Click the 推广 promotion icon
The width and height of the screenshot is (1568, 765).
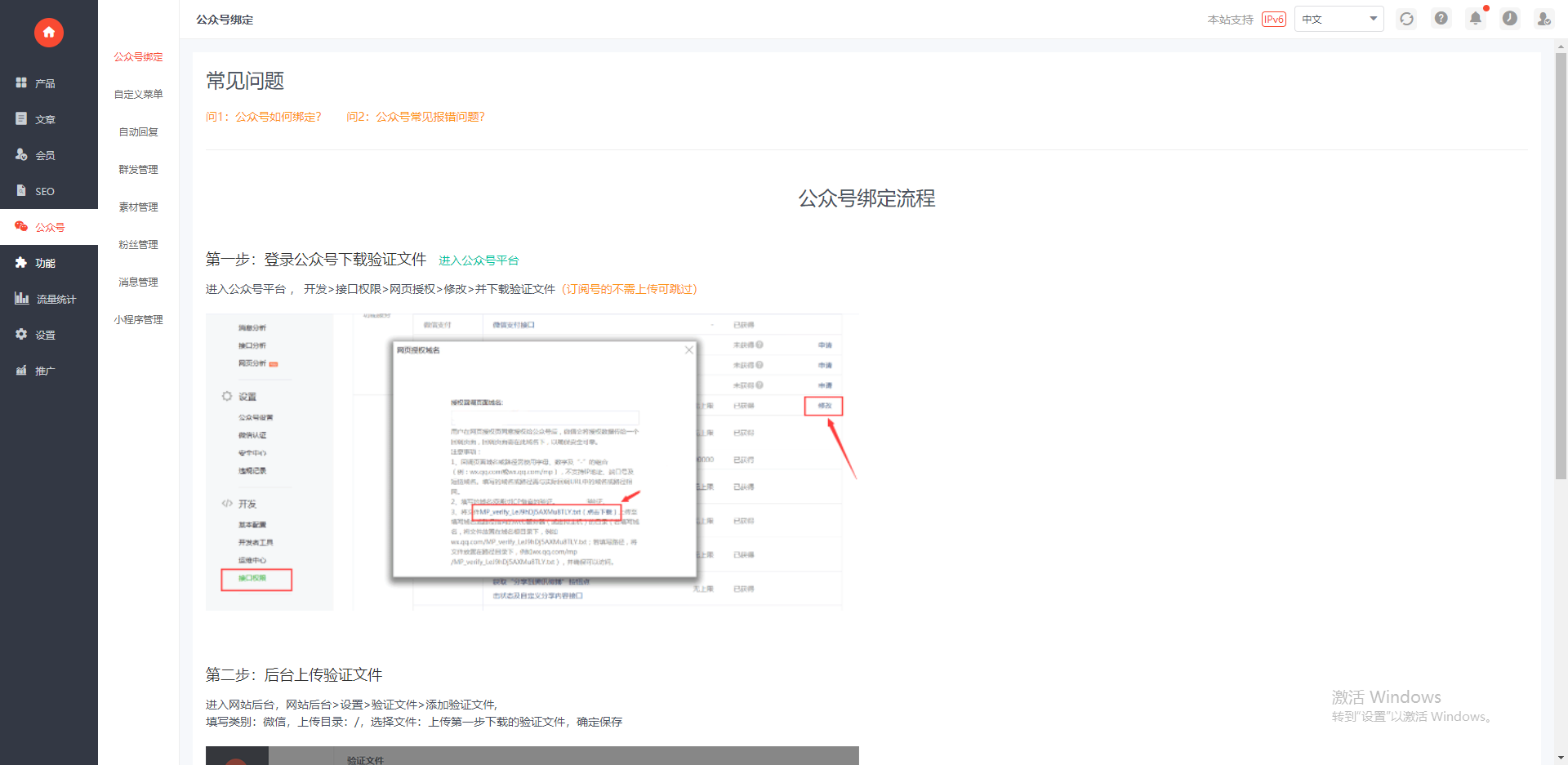click(21, 370)
